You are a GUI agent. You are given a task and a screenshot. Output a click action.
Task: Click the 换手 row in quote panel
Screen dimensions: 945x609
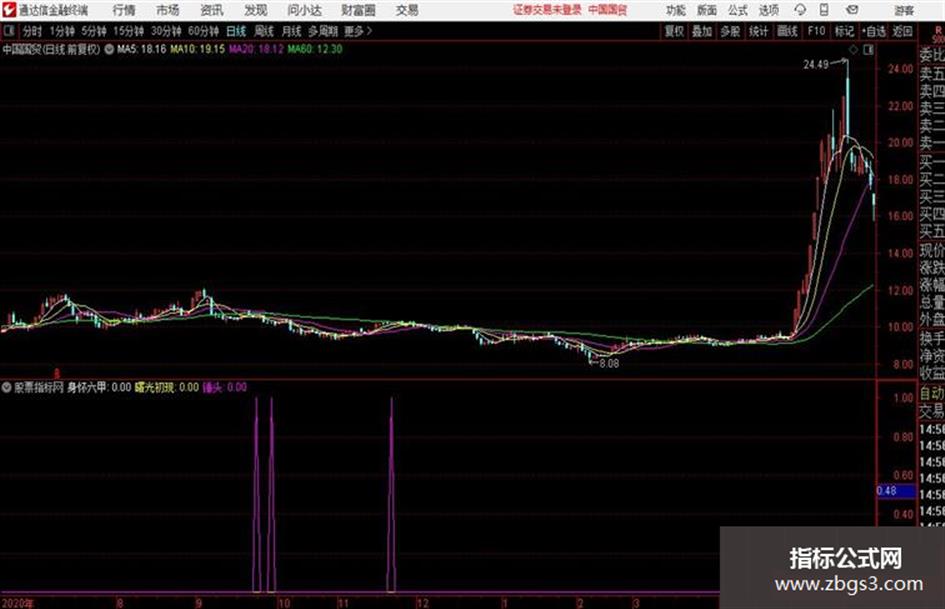pos(932,338)
